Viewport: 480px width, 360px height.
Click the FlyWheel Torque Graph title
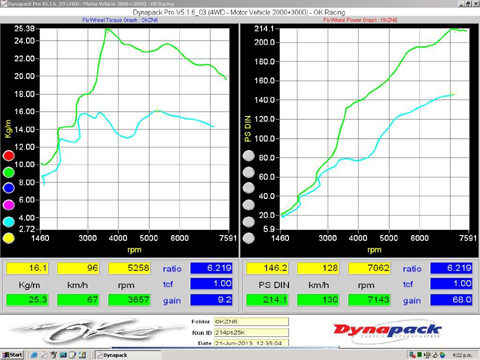(x=120, y=20)
